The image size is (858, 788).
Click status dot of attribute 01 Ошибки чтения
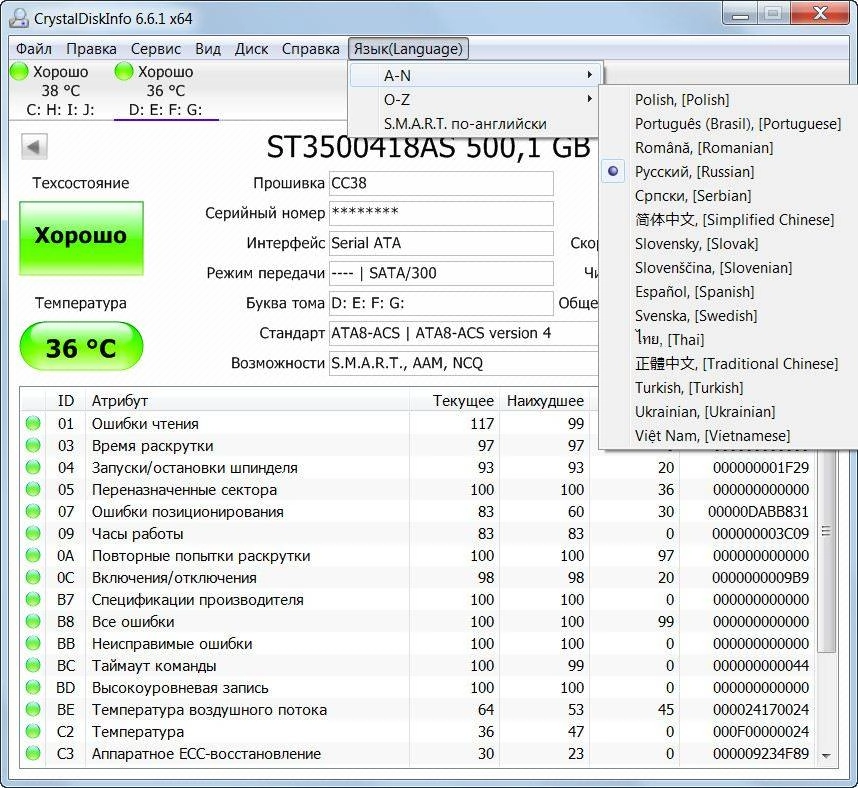tap(33, 423)
